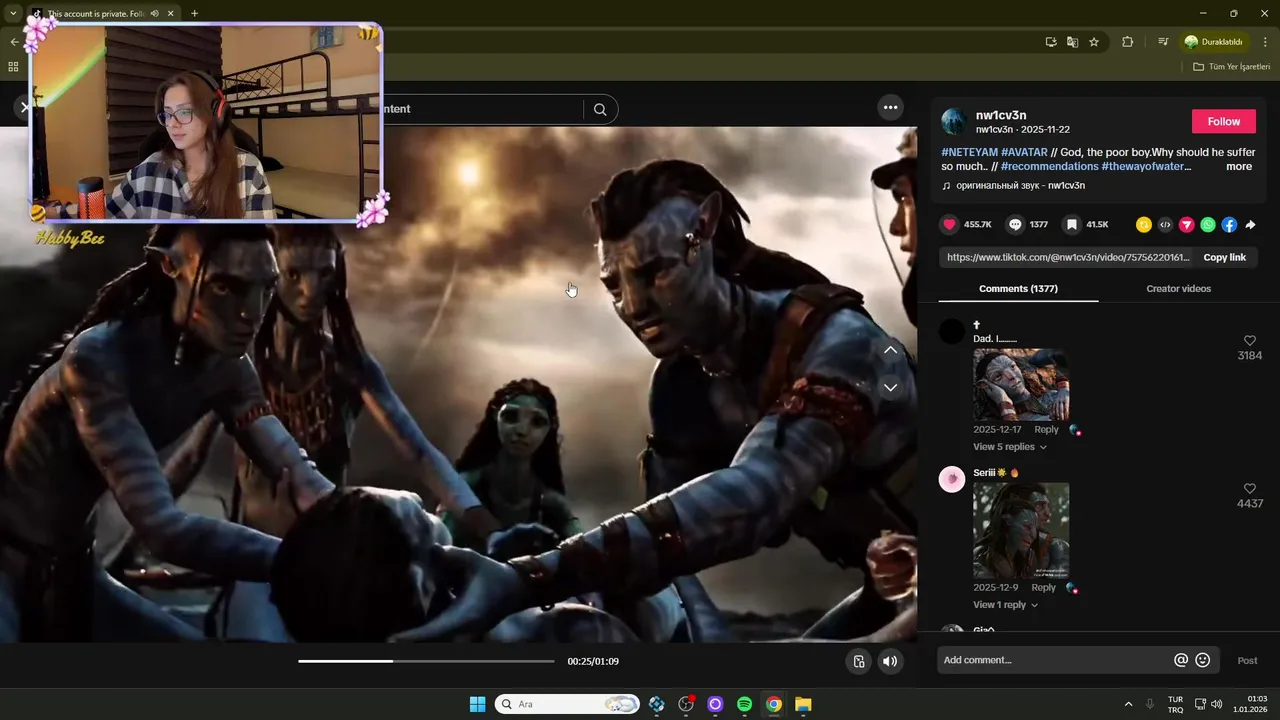This screenshot has width=1280, height=720.
Task: Click Chrome's translate page icon
Action: (1072, 42)
